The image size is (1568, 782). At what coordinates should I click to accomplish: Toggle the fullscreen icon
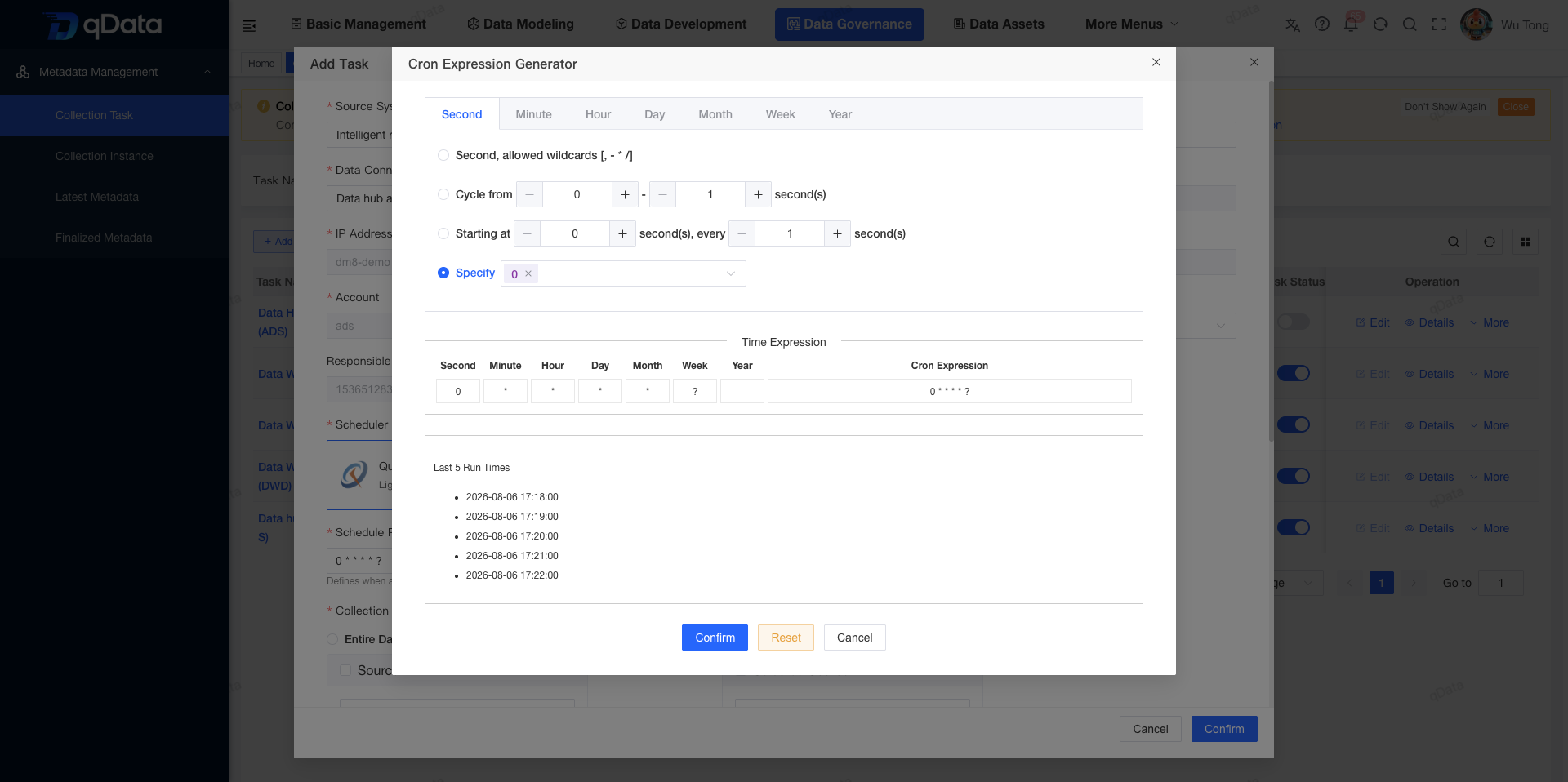pos(1439,24)
